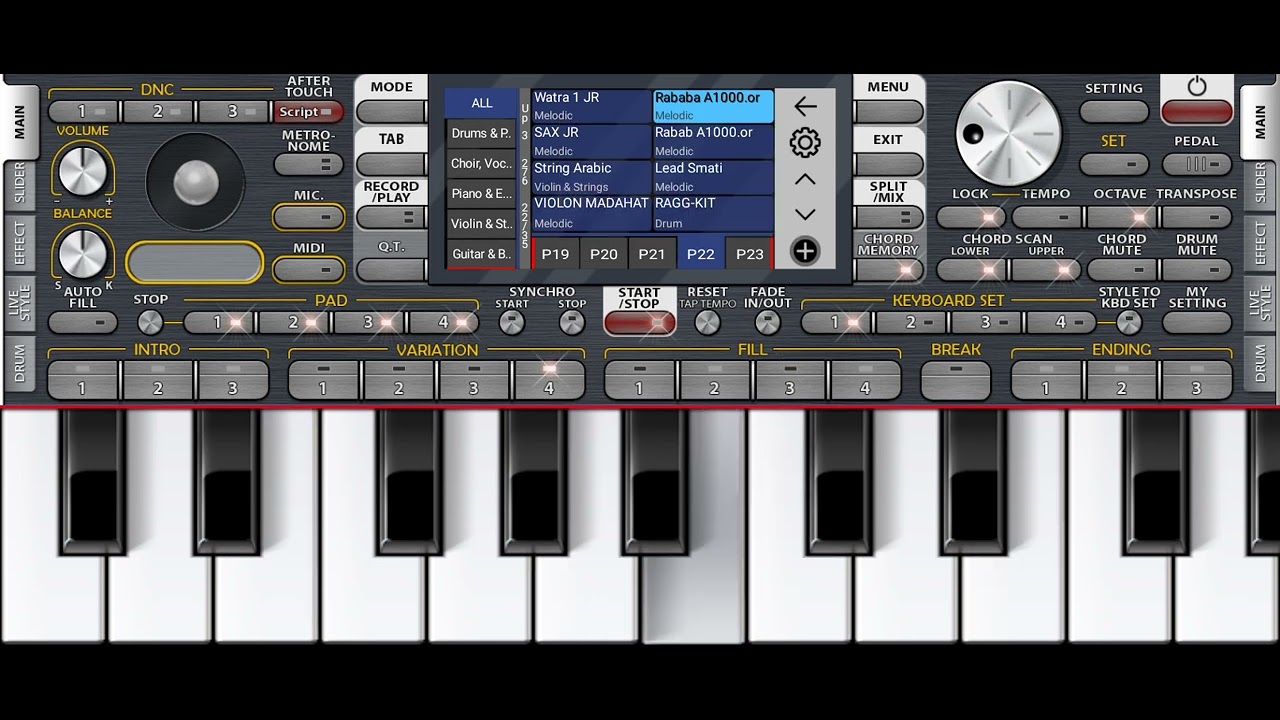Select the ALL sound category

[x=482, y=103]
